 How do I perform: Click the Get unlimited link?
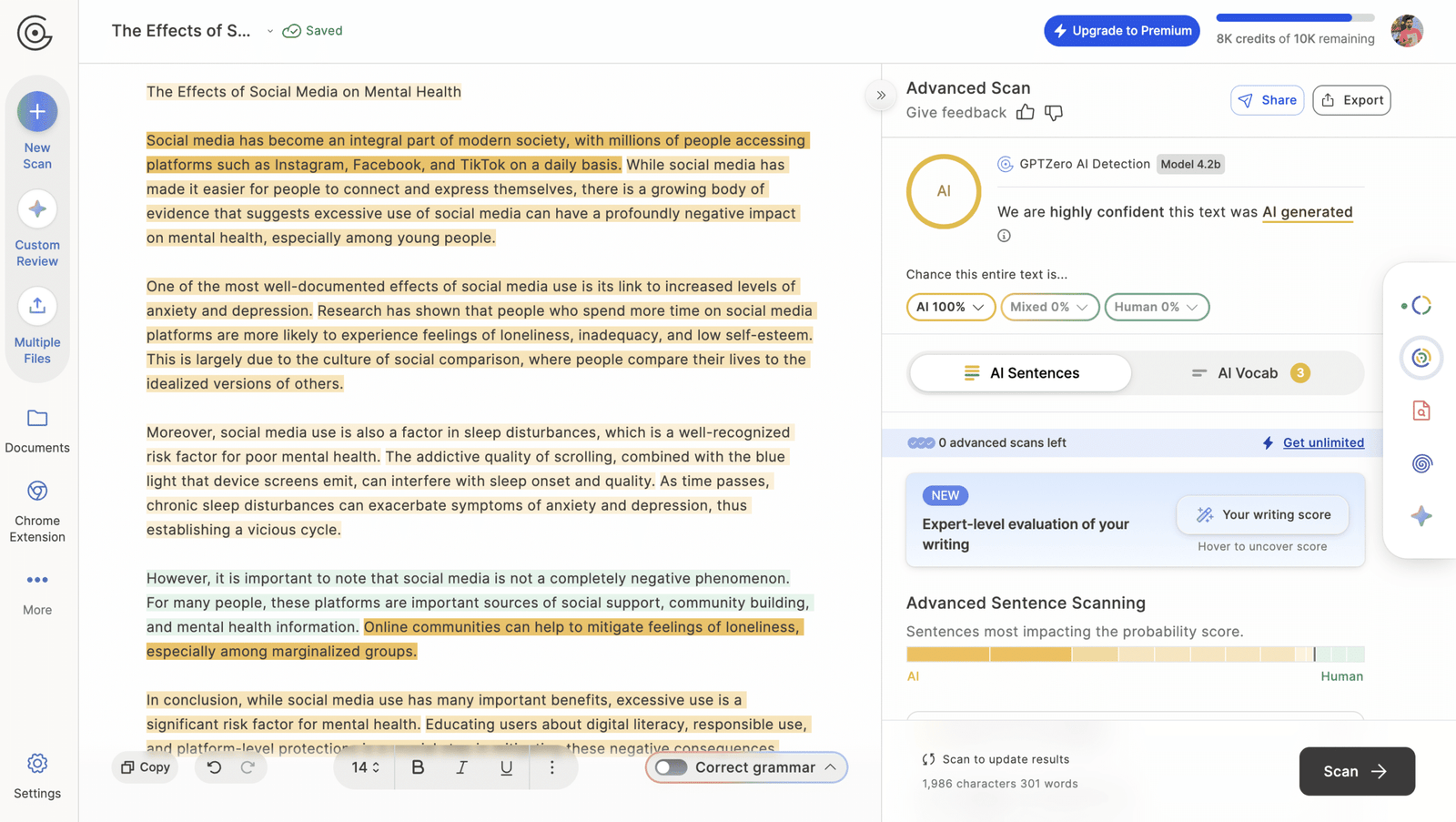pos(1323,442)
